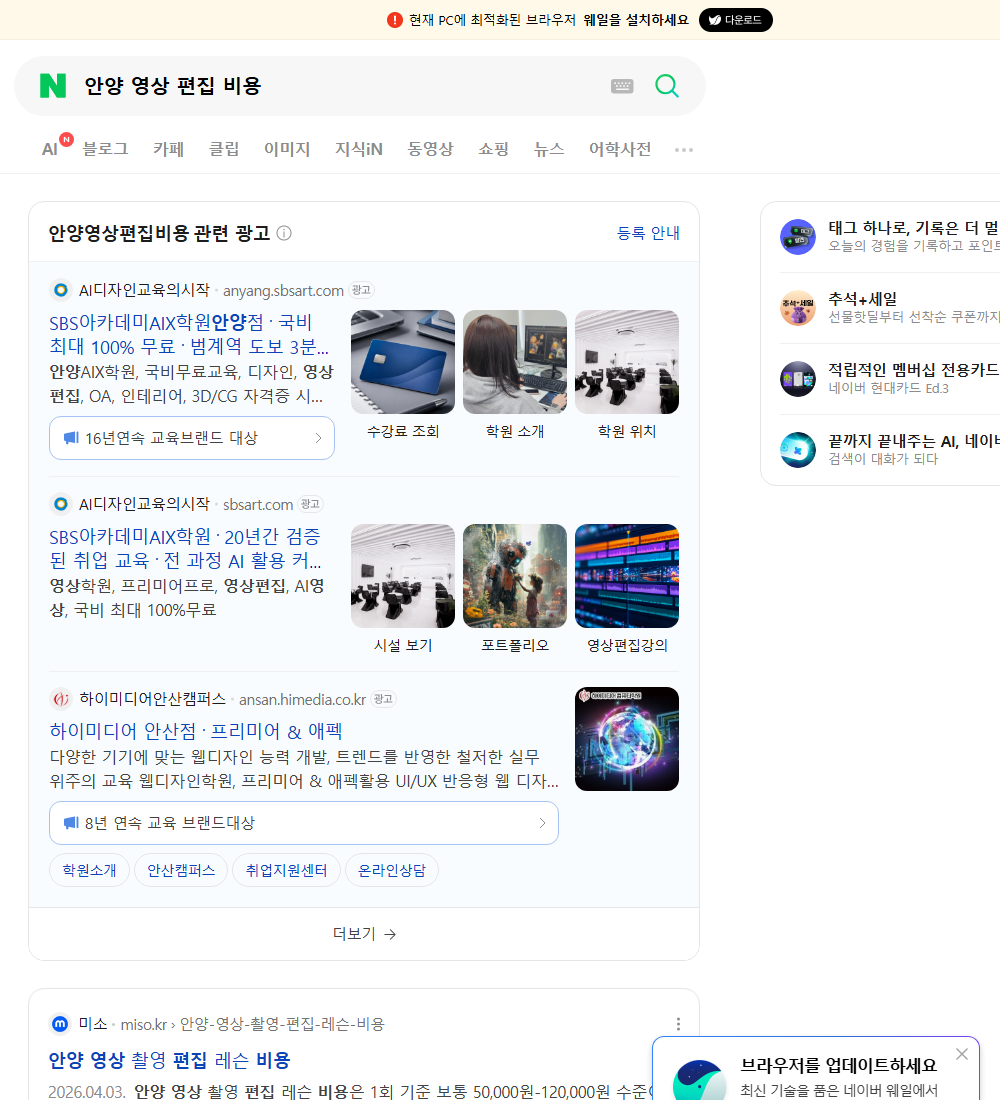The width and height of the screenshot is (1000, 1100).
Task: Click the 다운로드 Whale button
Action: [735, 20]
